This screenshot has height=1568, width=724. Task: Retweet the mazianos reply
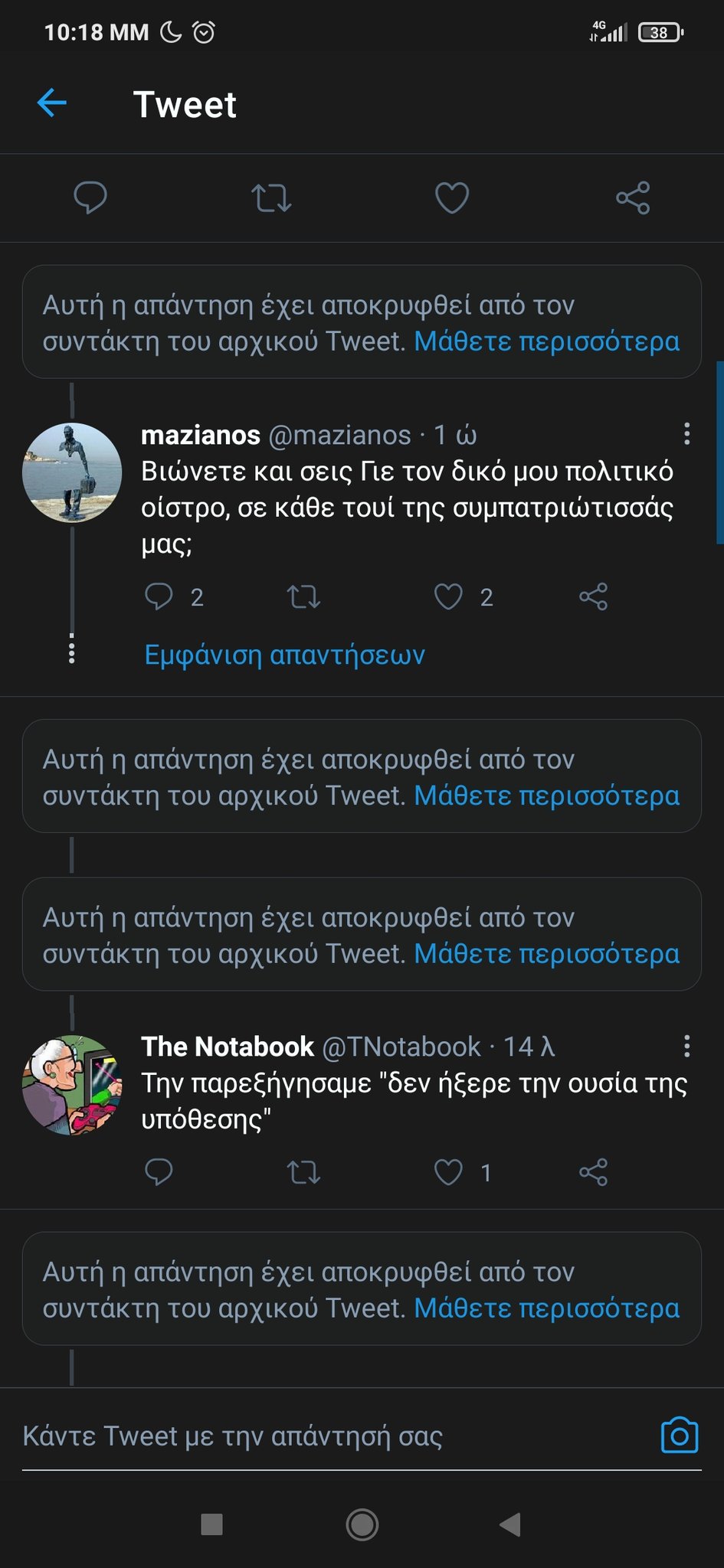coord(303,596)
